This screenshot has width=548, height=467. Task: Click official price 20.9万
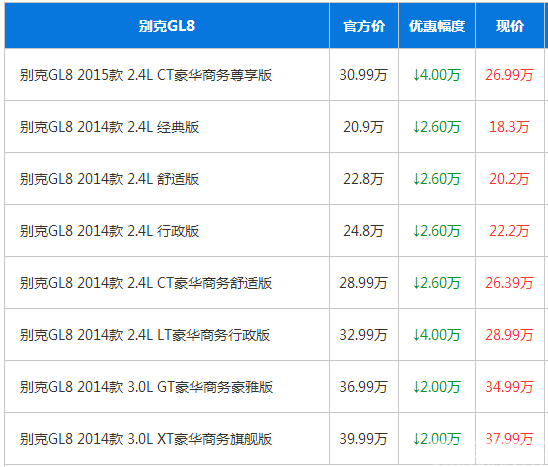(363, 127)
